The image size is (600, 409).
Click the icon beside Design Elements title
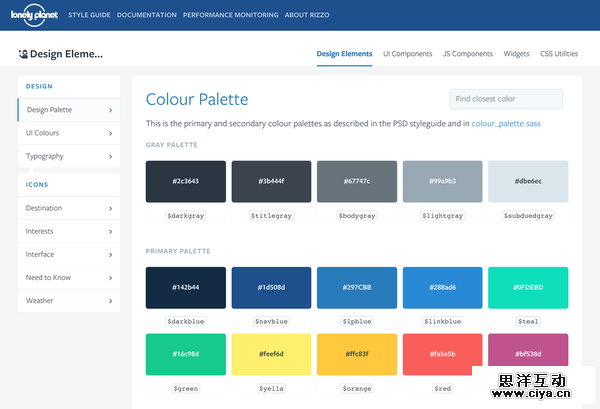23,54
